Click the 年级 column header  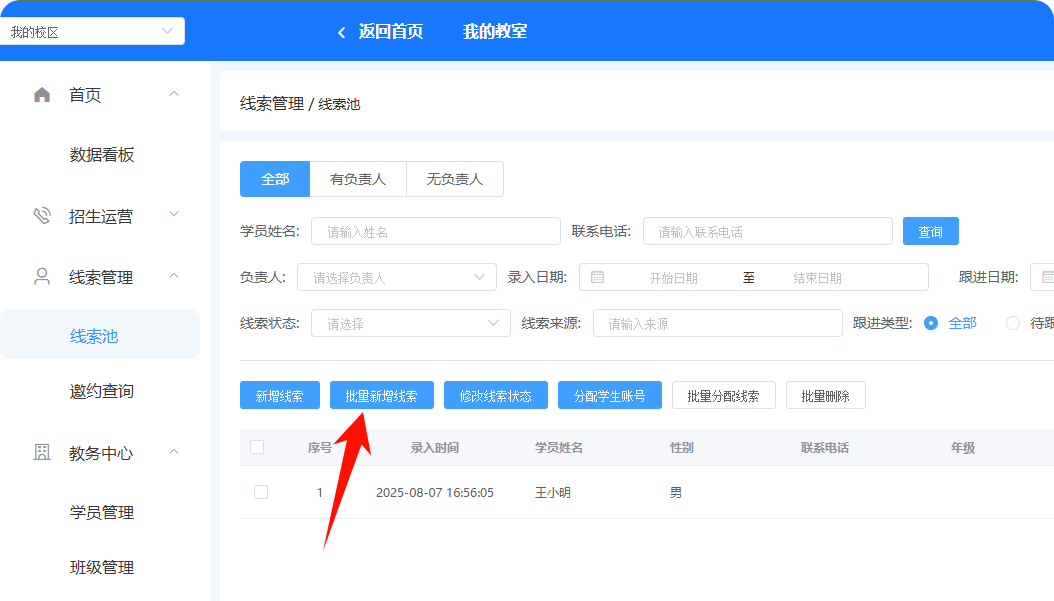point(963,448)
